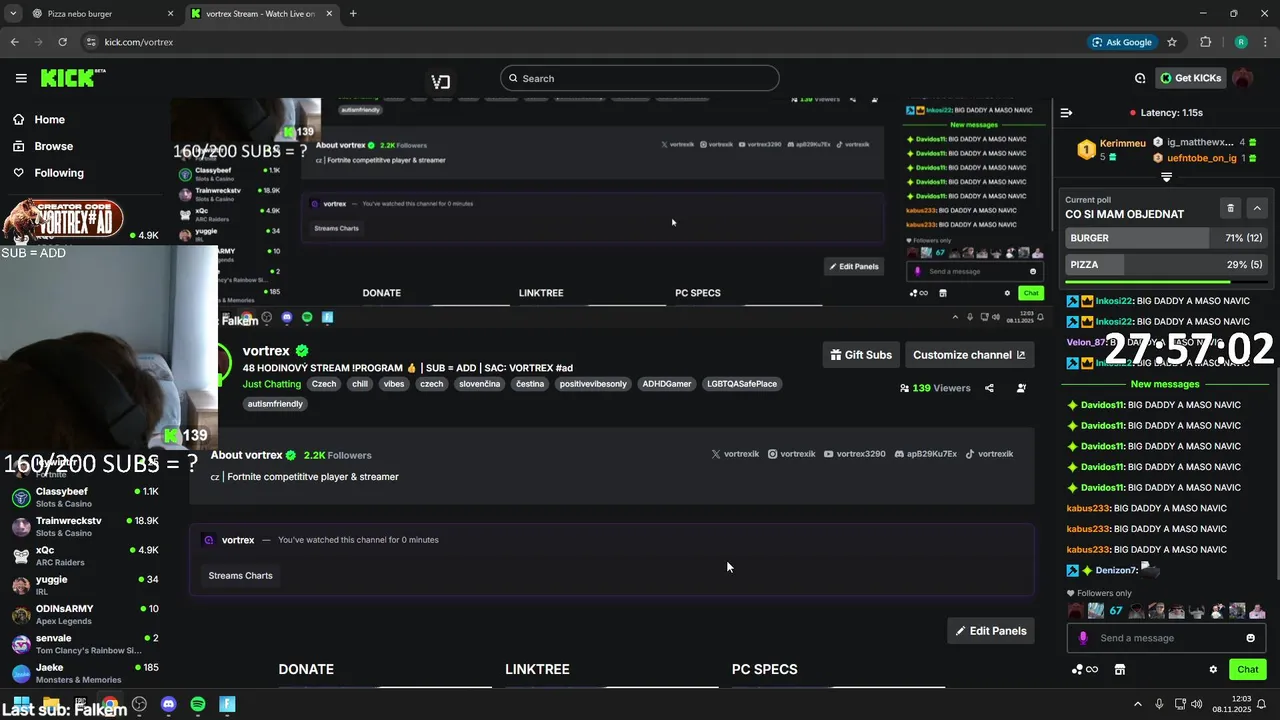Open Classybeef channel in sidebar
This screenshot has height=720, width=1280.
87,497
